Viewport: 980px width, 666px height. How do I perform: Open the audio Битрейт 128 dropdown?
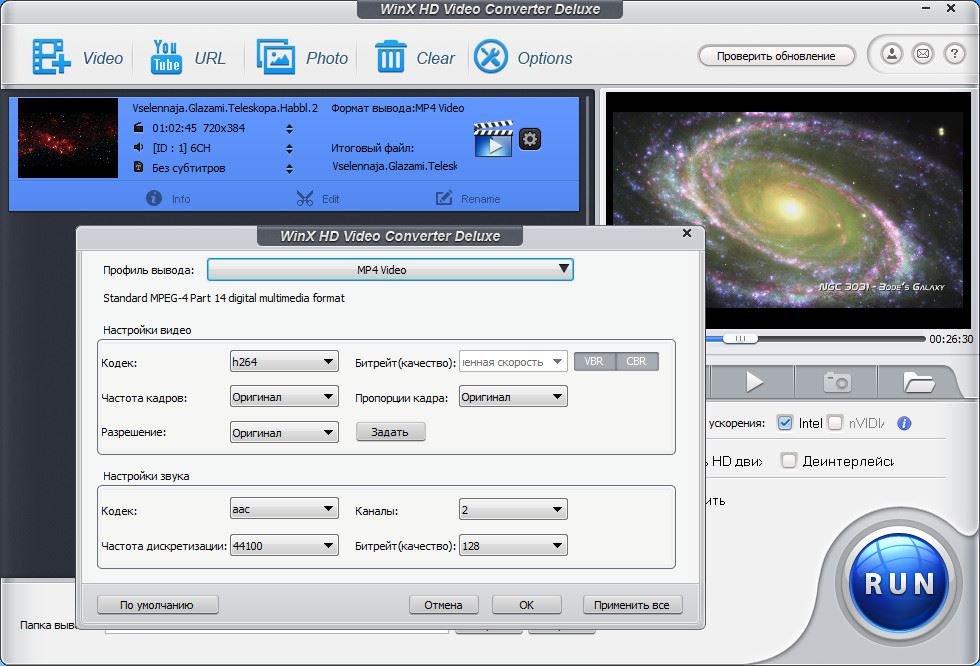(513, 545)
